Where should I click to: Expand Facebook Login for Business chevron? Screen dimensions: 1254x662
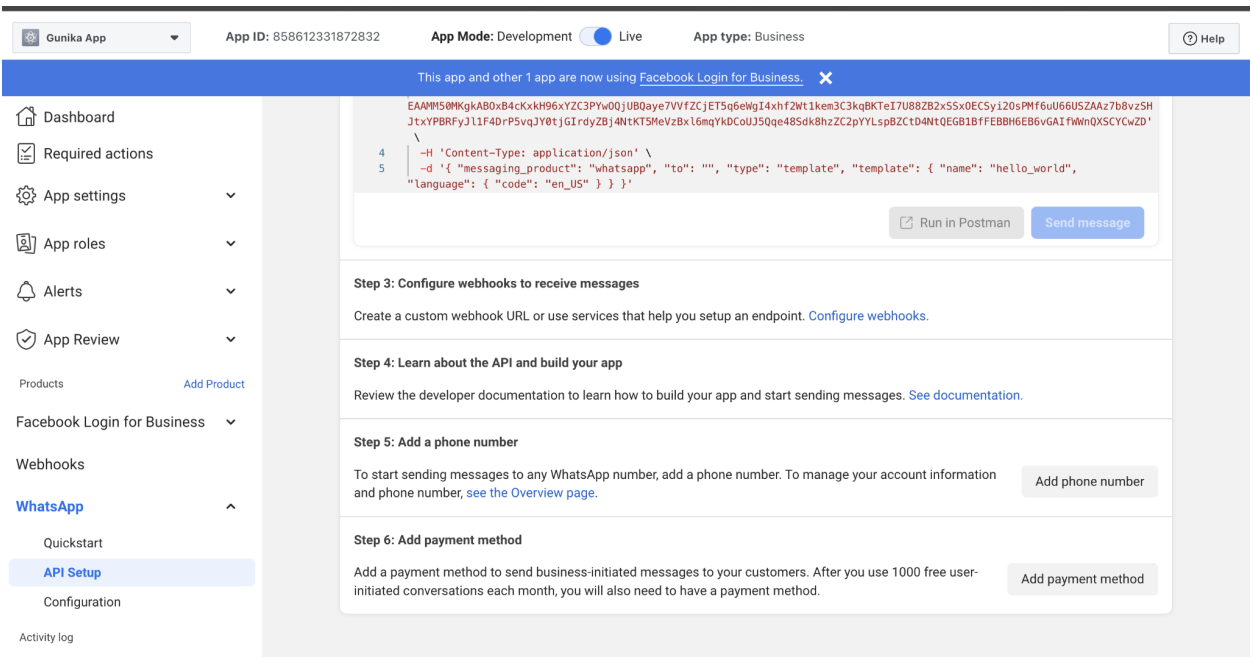[231, 422]
